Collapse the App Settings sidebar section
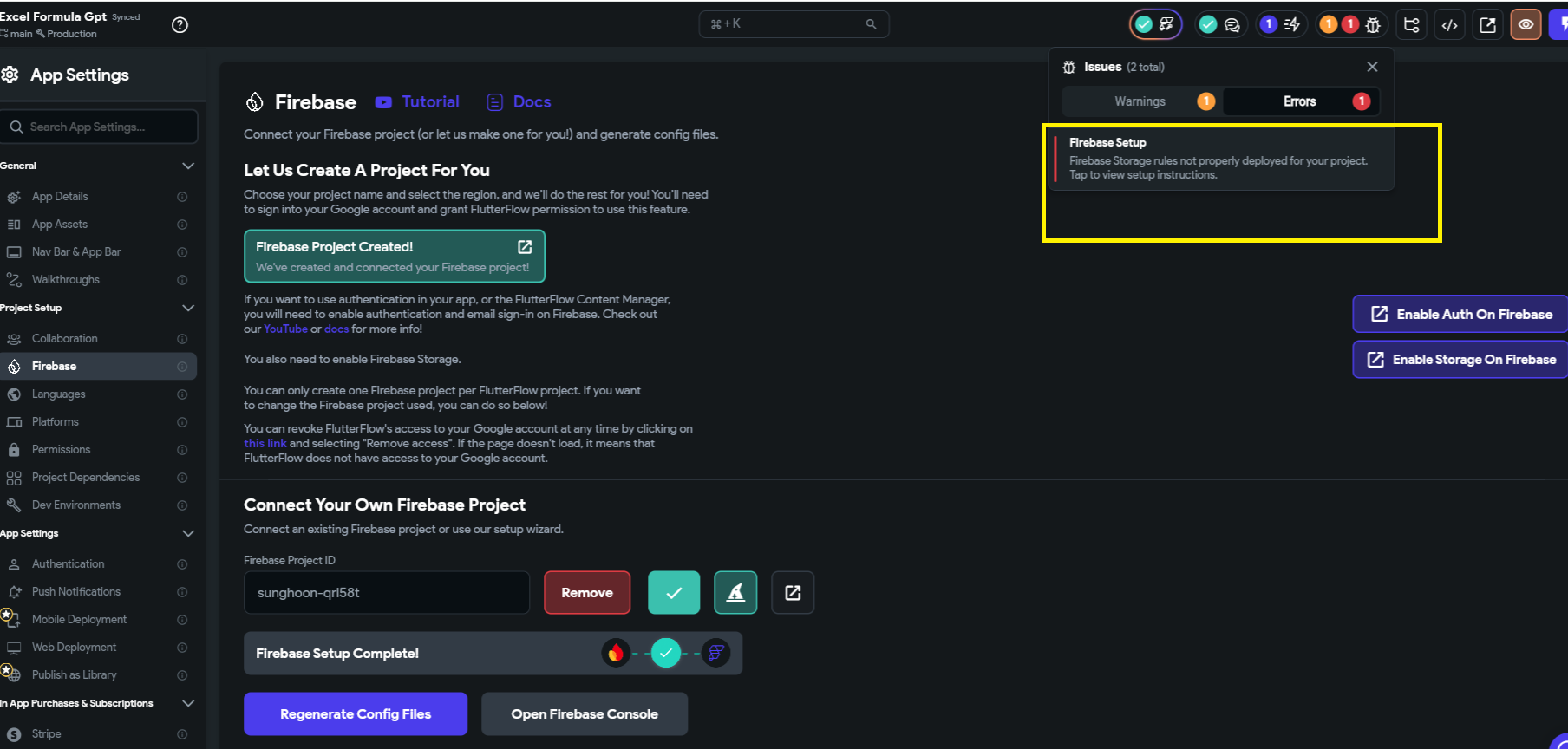 coord(188,533)
